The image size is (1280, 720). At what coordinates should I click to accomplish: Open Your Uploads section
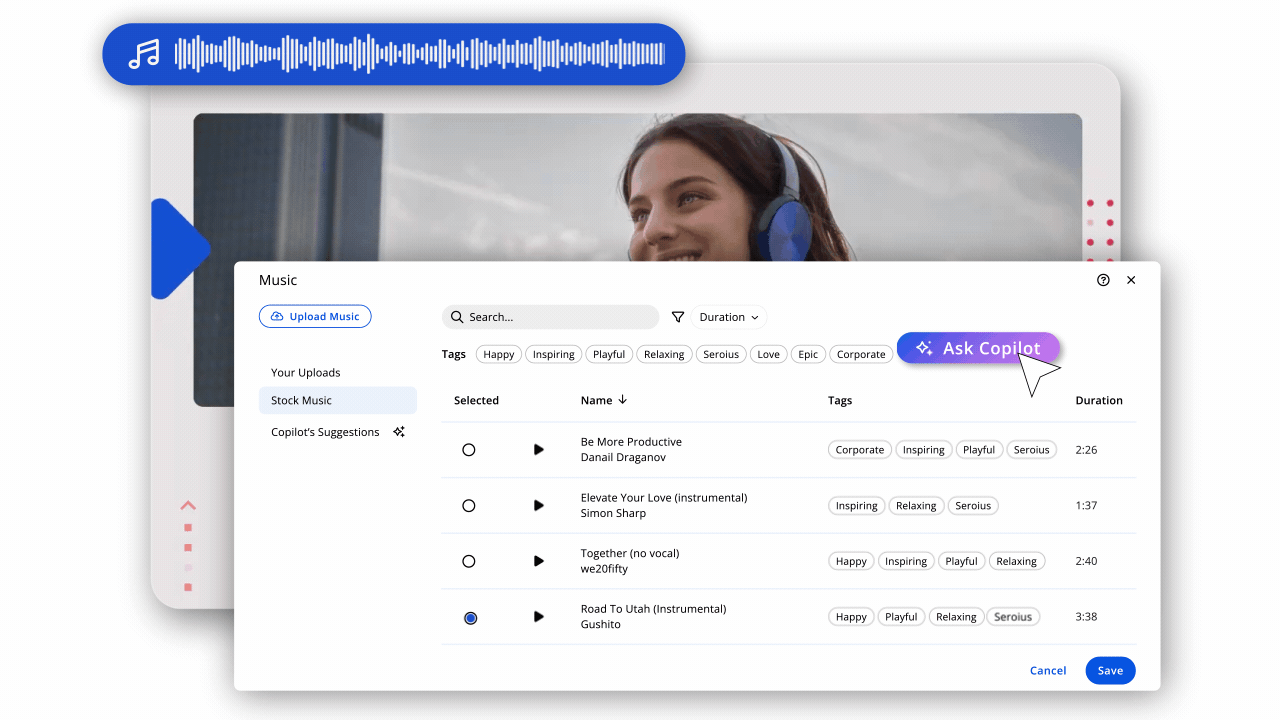point(306,373)
